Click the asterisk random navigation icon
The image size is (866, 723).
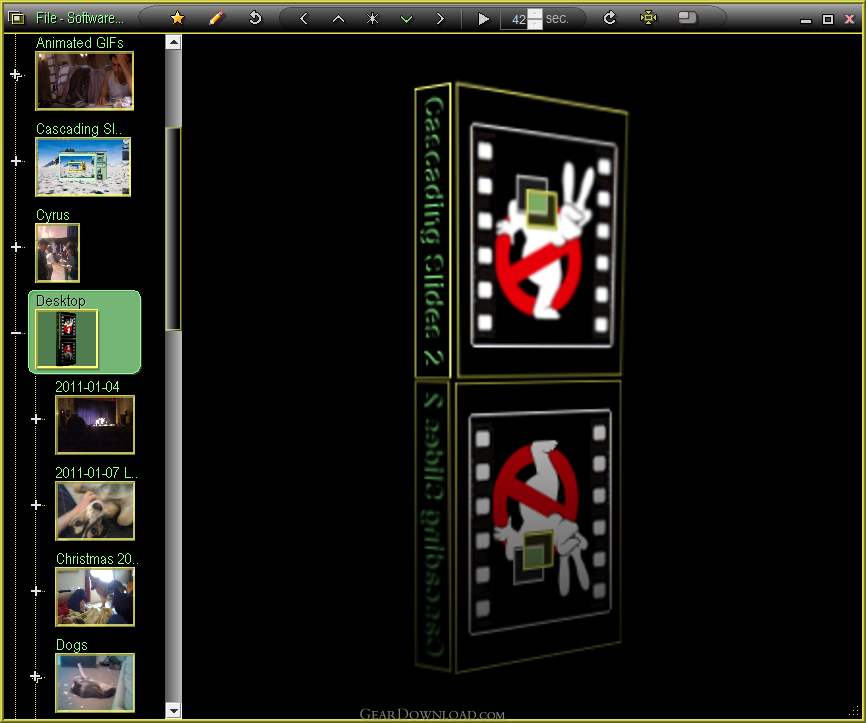[x=373, y=19]
